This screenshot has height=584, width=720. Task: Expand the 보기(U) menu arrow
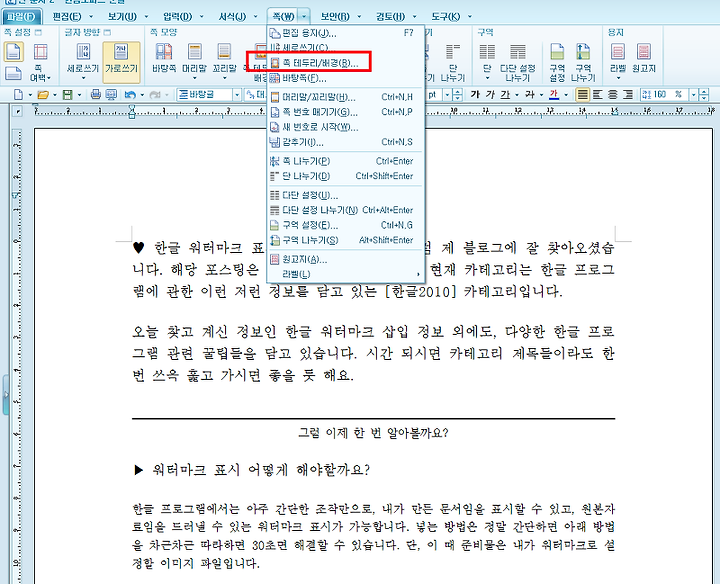point(146,17)
